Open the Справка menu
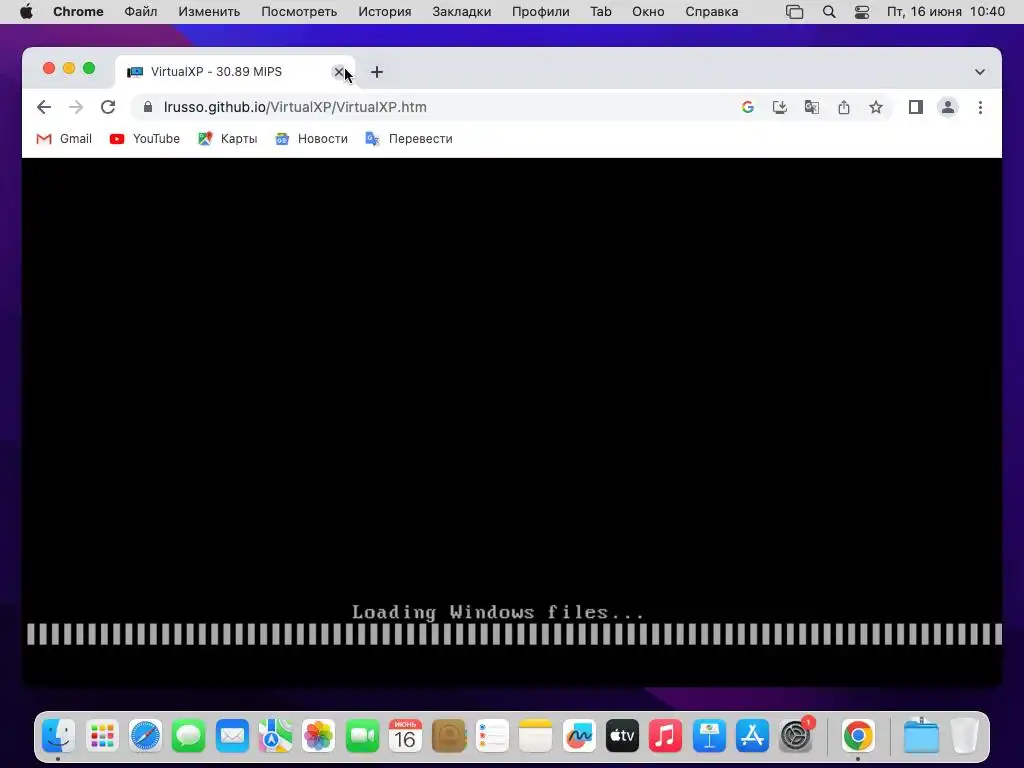1024x768 pixels. (712, 12)
